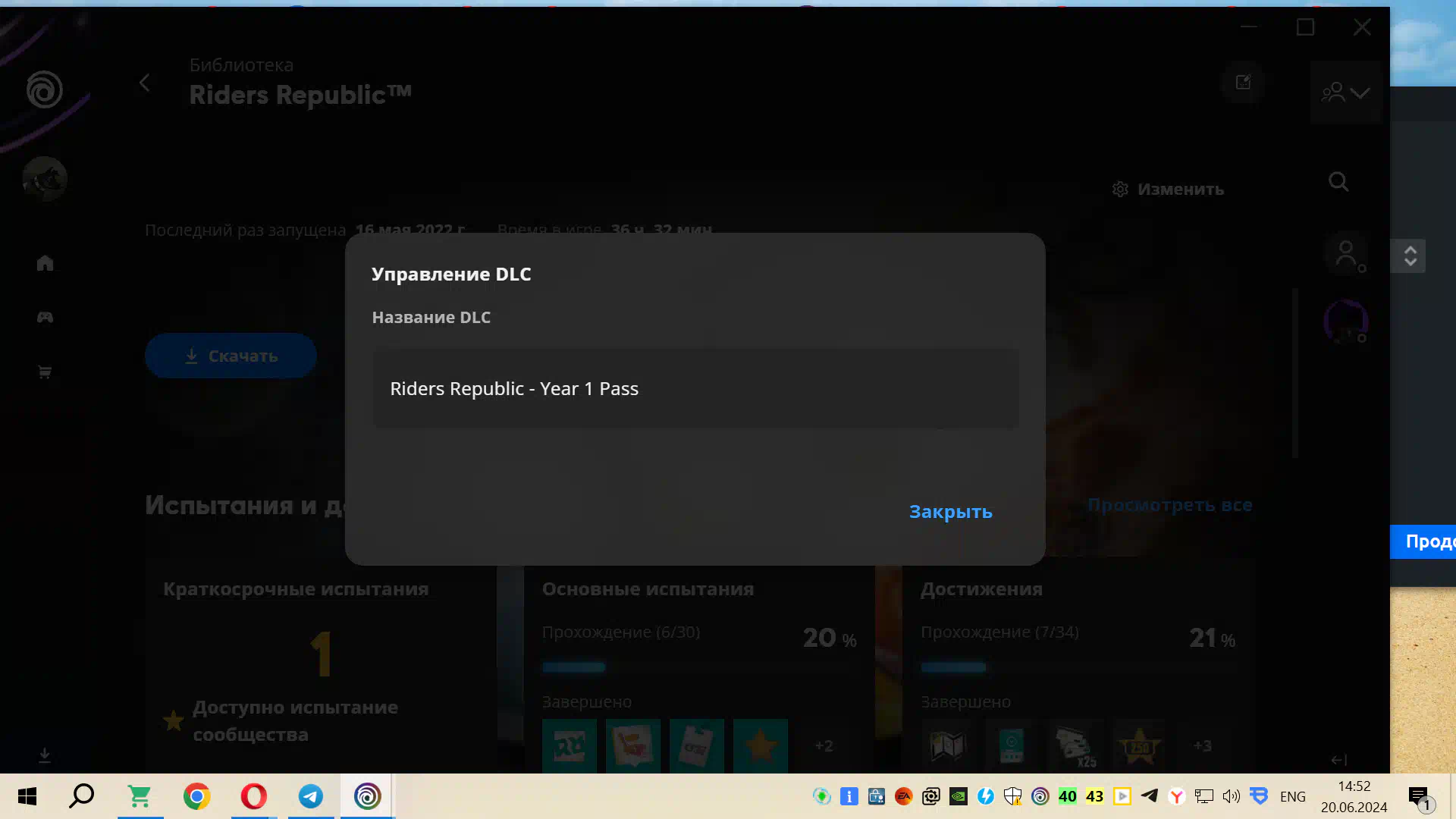Open Ubisoft Connect tray icon

tap(1040, 796)
